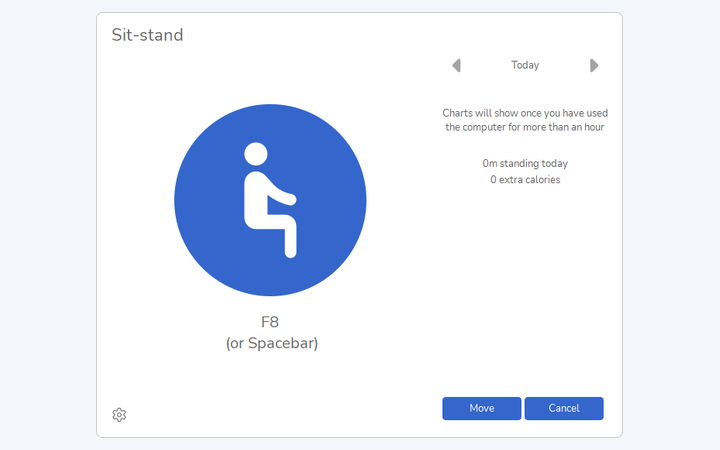Click the Move button
The height and width of the screenshot is (450, 720).
click(482, 408)
